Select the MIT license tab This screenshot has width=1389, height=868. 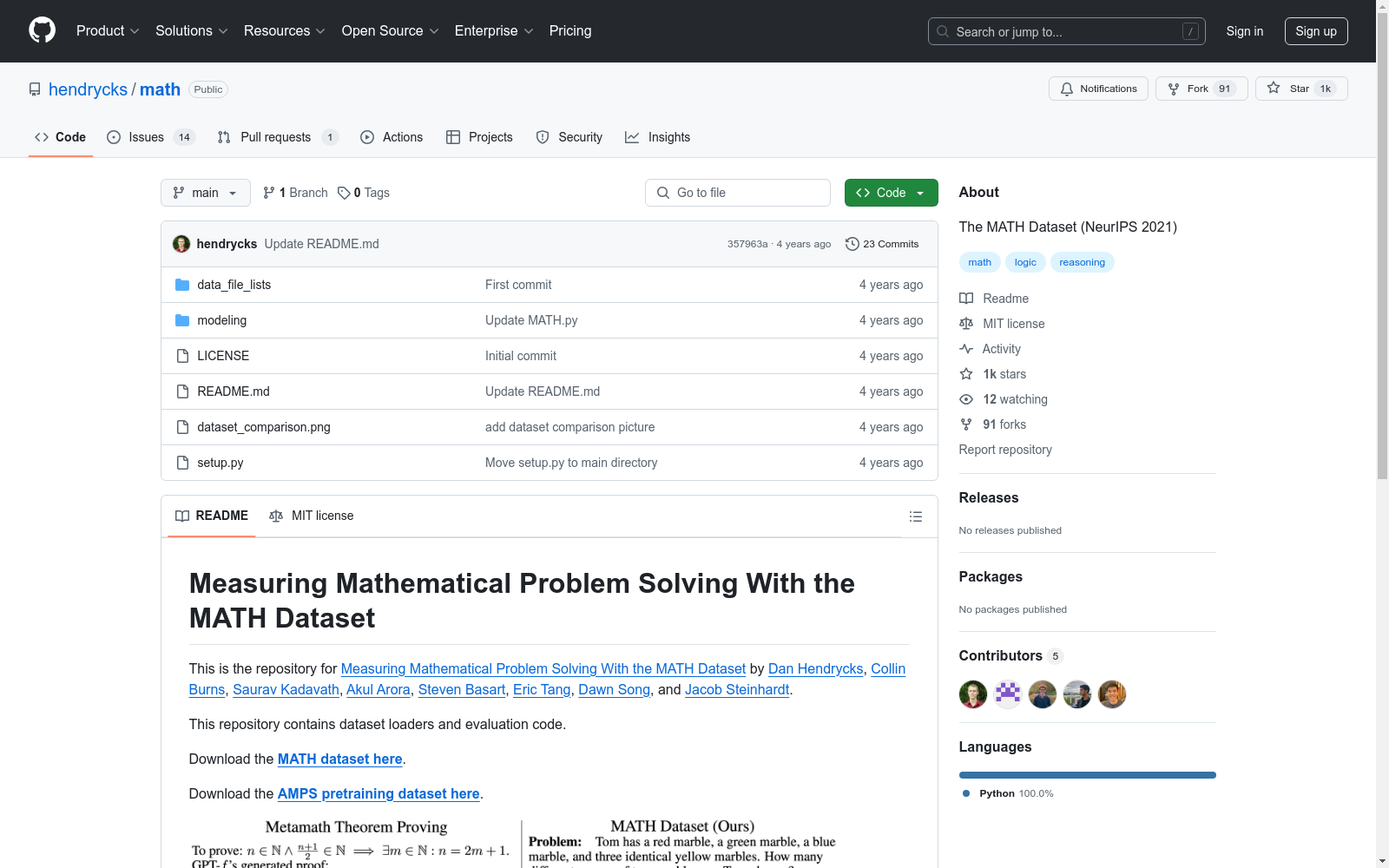point(312,516)
